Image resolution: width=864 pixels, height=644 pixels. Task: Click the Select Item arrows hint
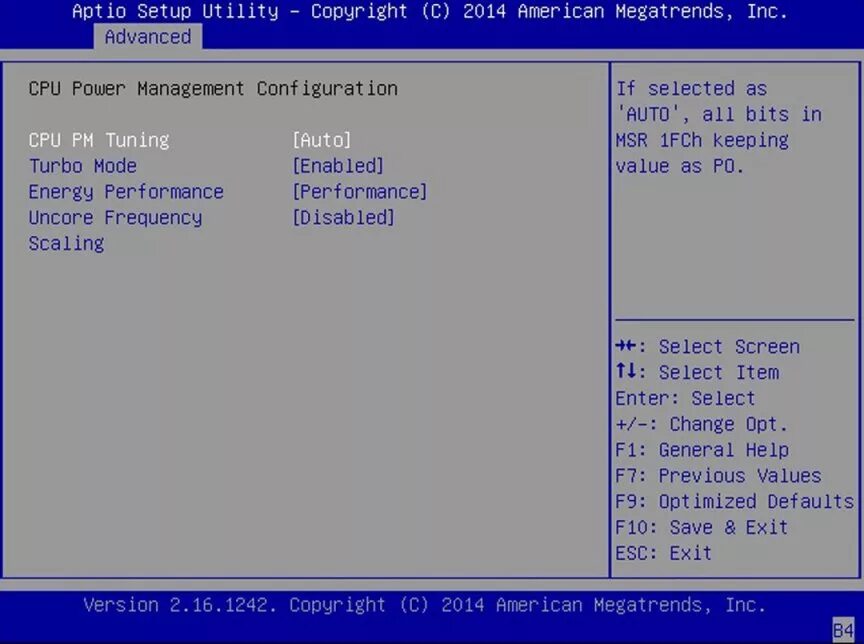click(x=697, y=372)
